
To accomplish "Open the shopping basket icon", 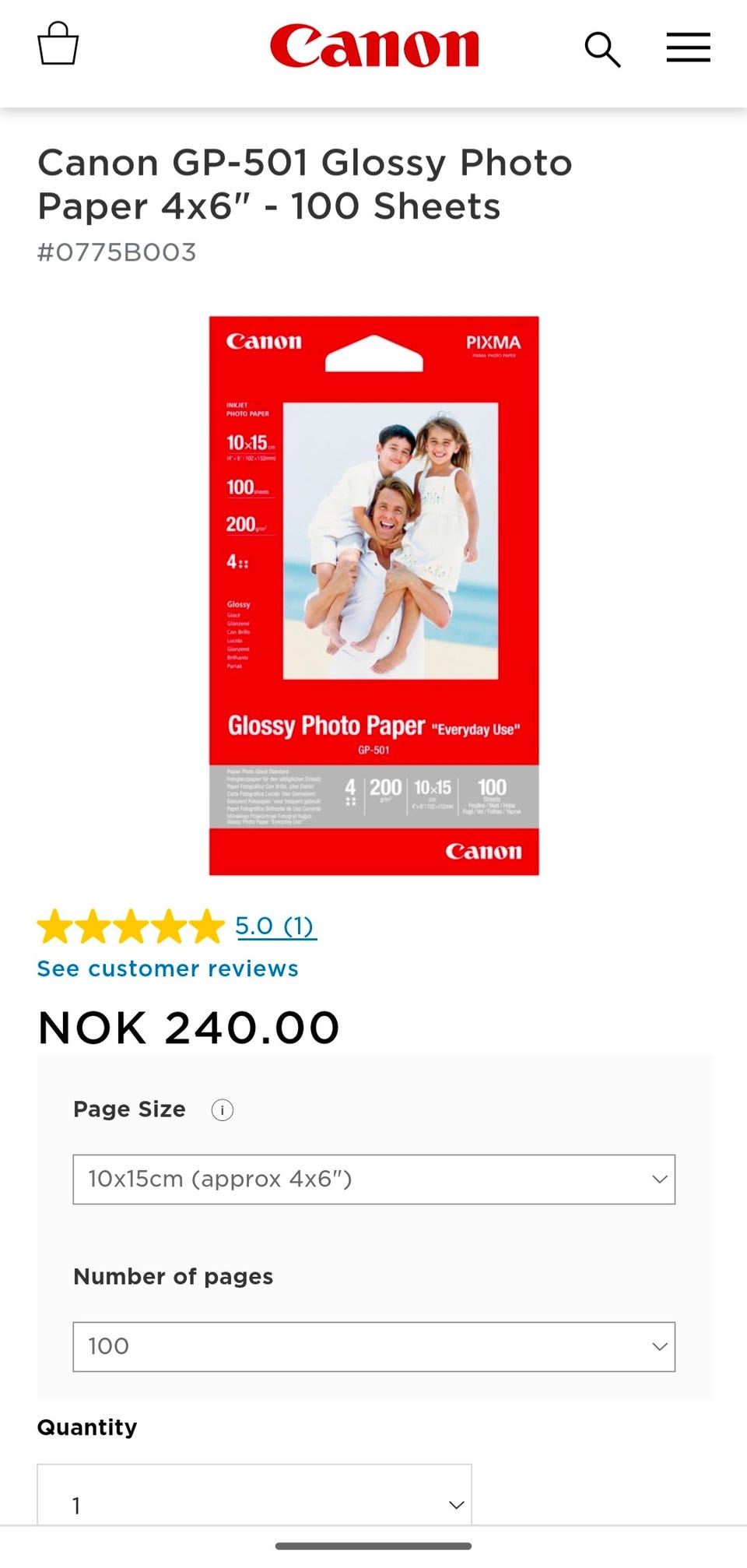I will tap(58, 44).
